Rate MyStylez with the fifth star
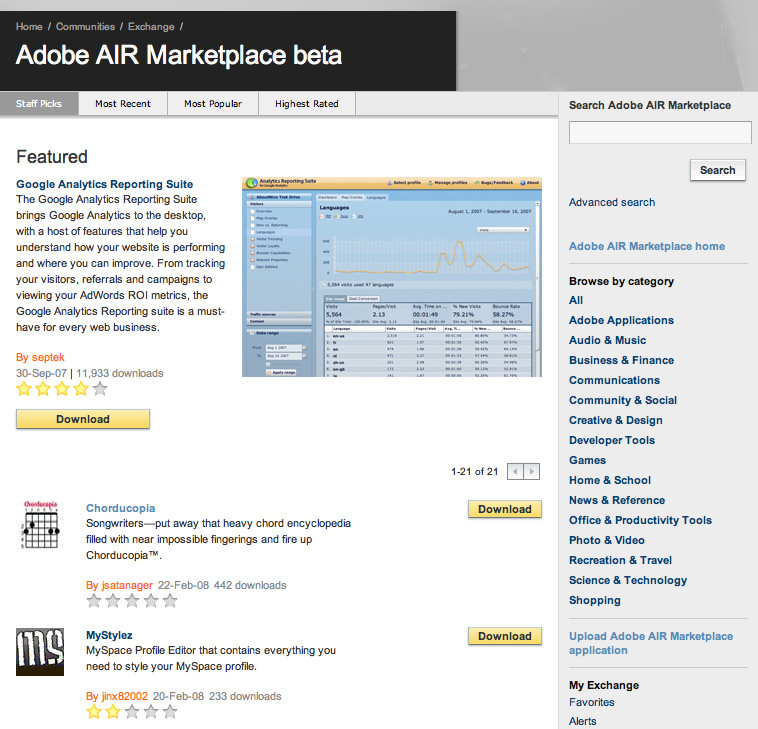Image resolution: width=758 pixels, height=729 pixels. pos(170,712)
